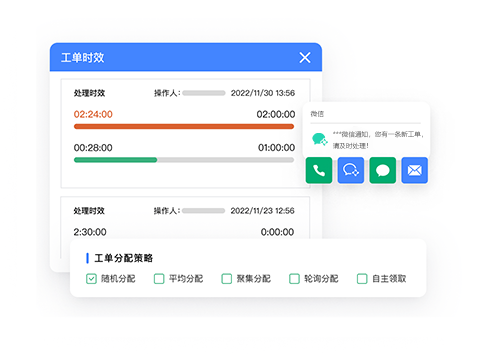
Task: Click the blue WeChat notification icon
Action: (351, 170)
